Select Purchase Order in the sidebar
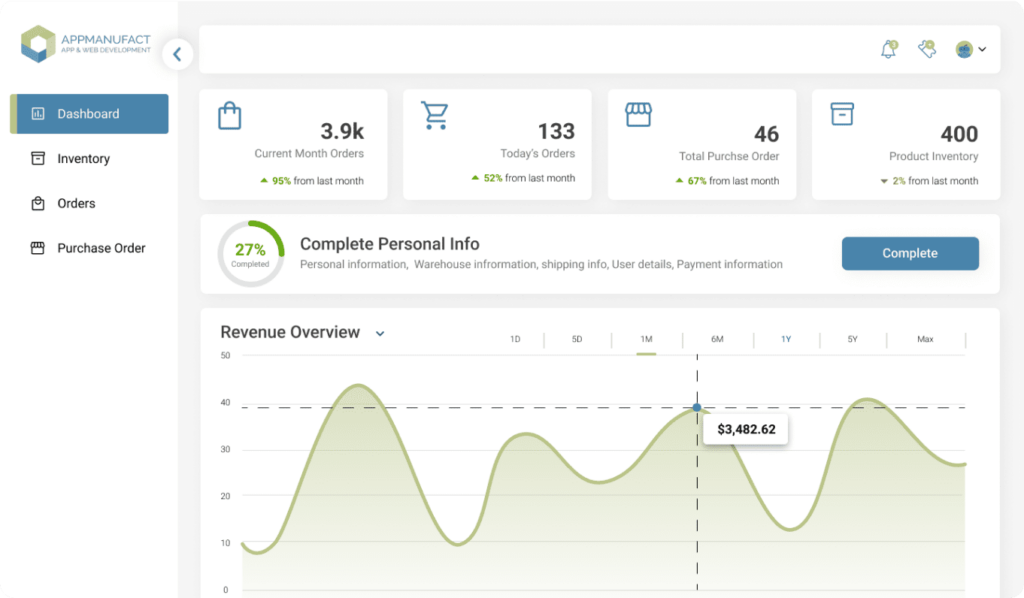This screenshot has height=598, width=1024. click(x=101, y=248)
